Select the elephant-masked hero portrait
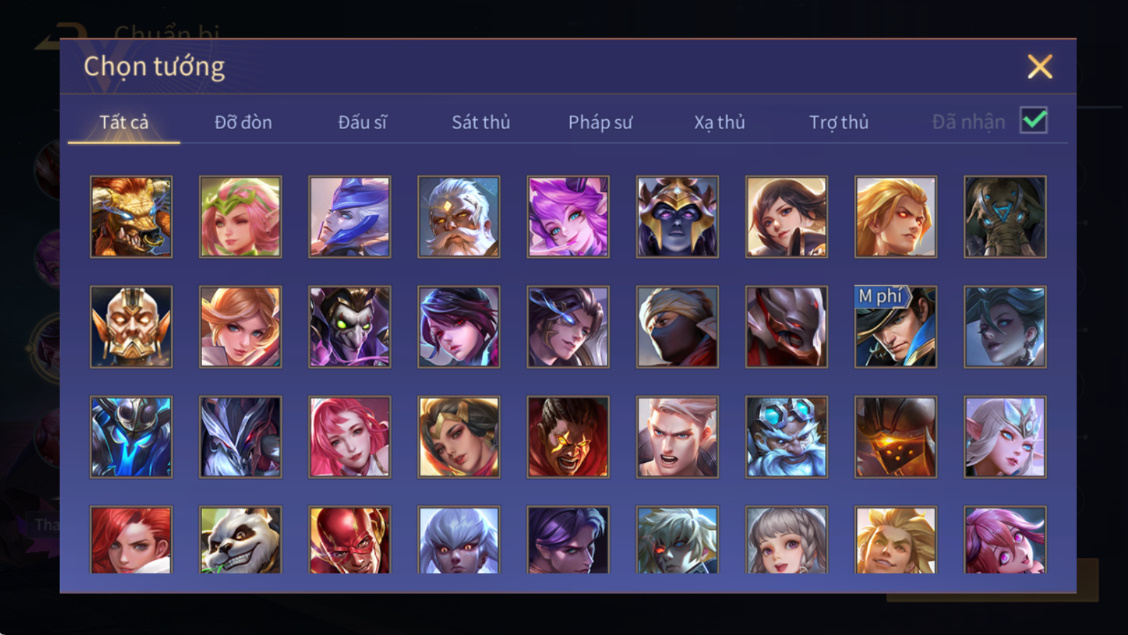Screen dimensions: 1128x635 coord(1005,216)
